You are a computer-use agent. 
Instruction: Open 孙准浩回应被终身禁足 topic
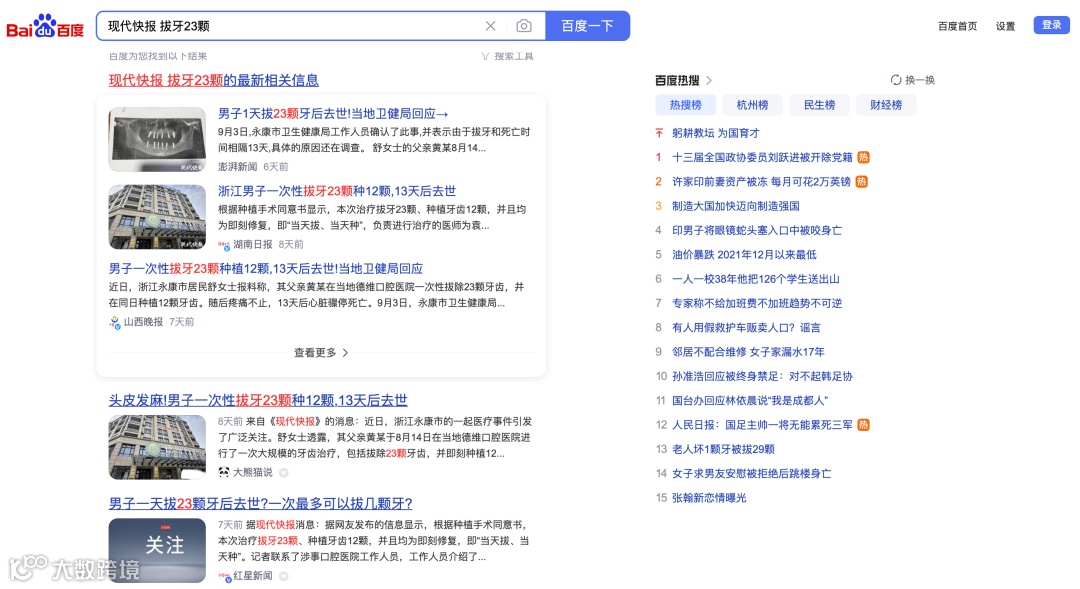coord(762,376)
